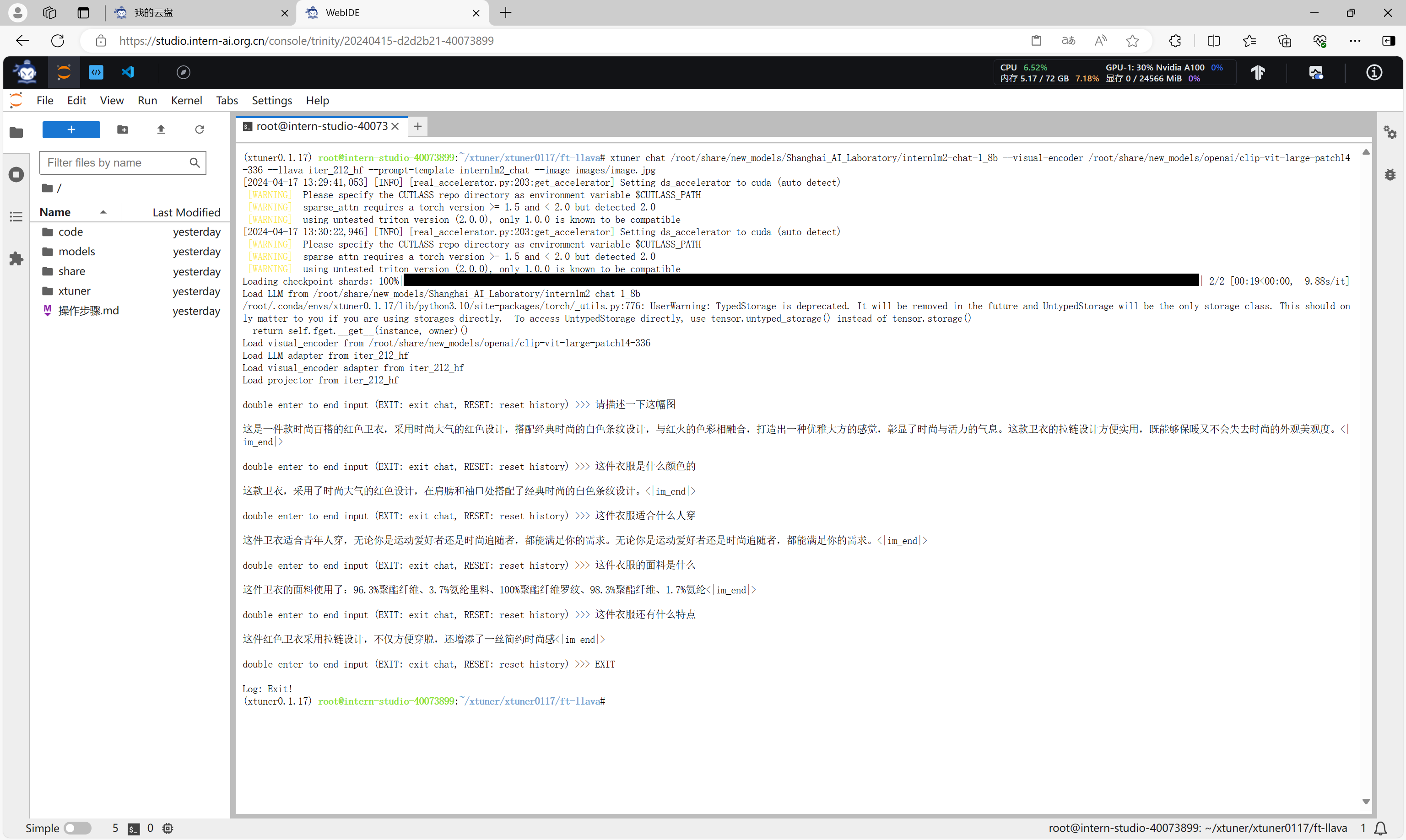Click the compass explore icon
Screen dimensions: 1406x840
(184, 72)
